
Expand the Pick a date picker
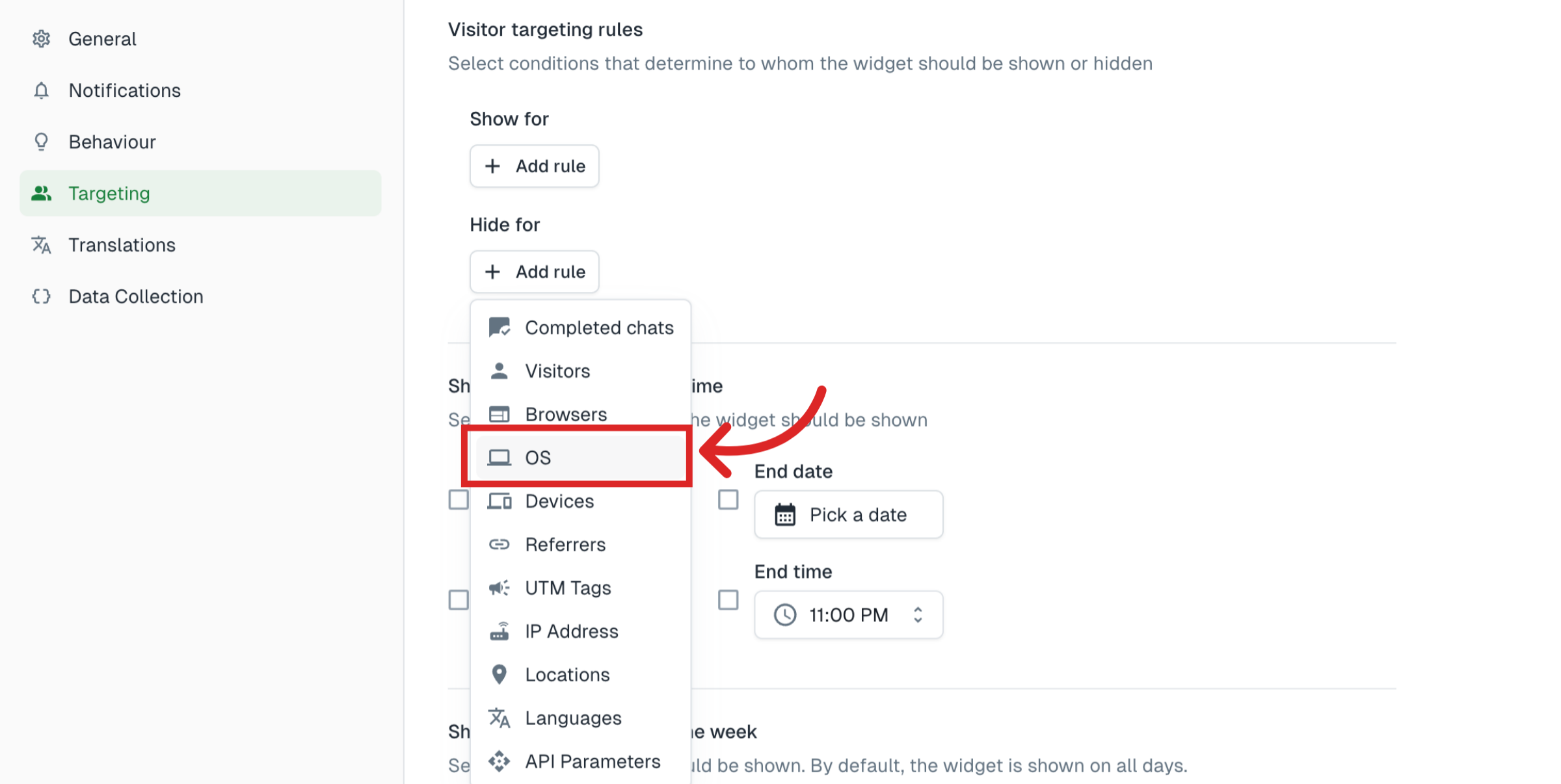point(847,514)
